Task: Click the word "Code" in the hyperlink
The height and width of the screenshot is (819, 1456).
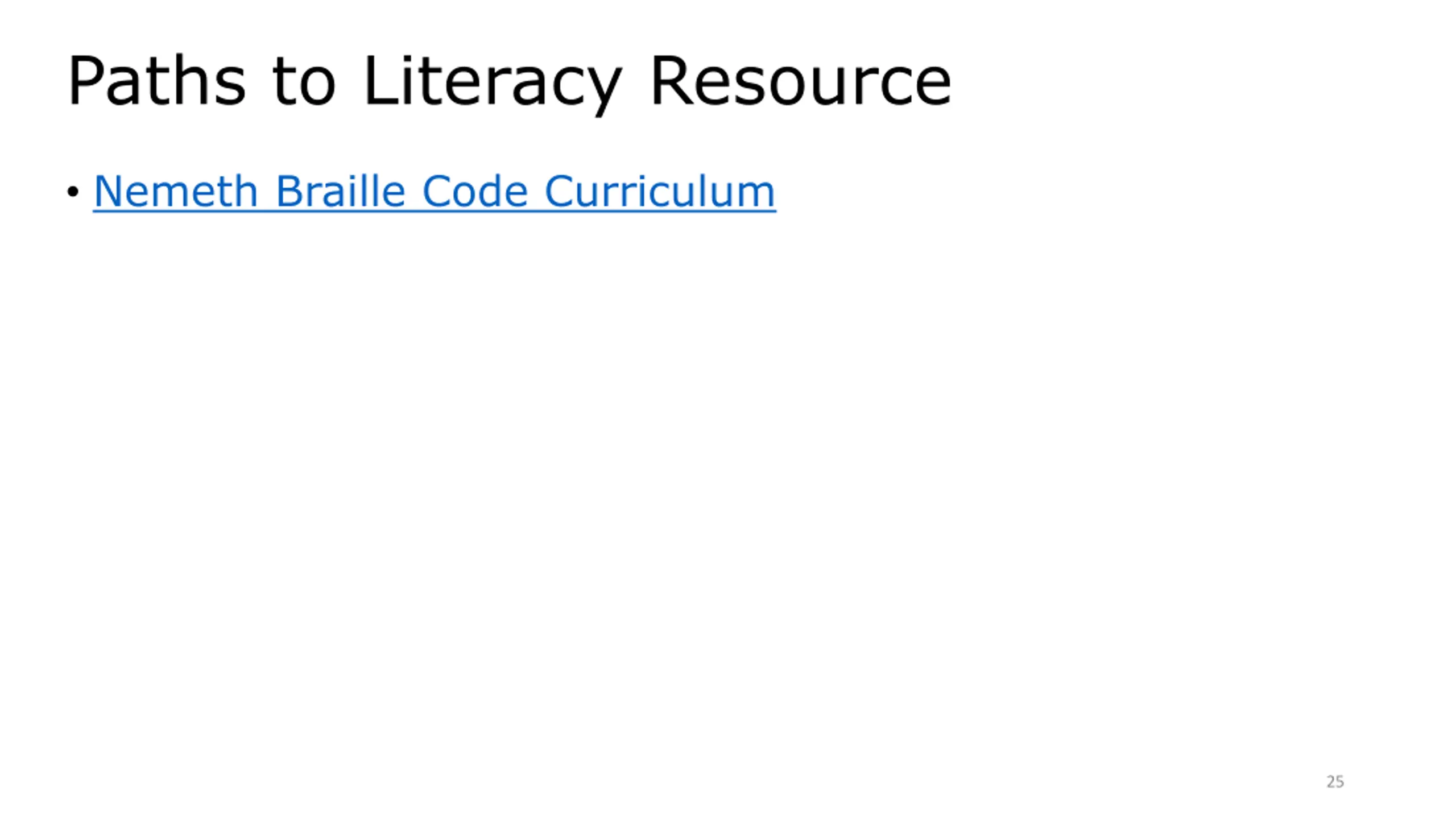Action: [x=475, y=191]
